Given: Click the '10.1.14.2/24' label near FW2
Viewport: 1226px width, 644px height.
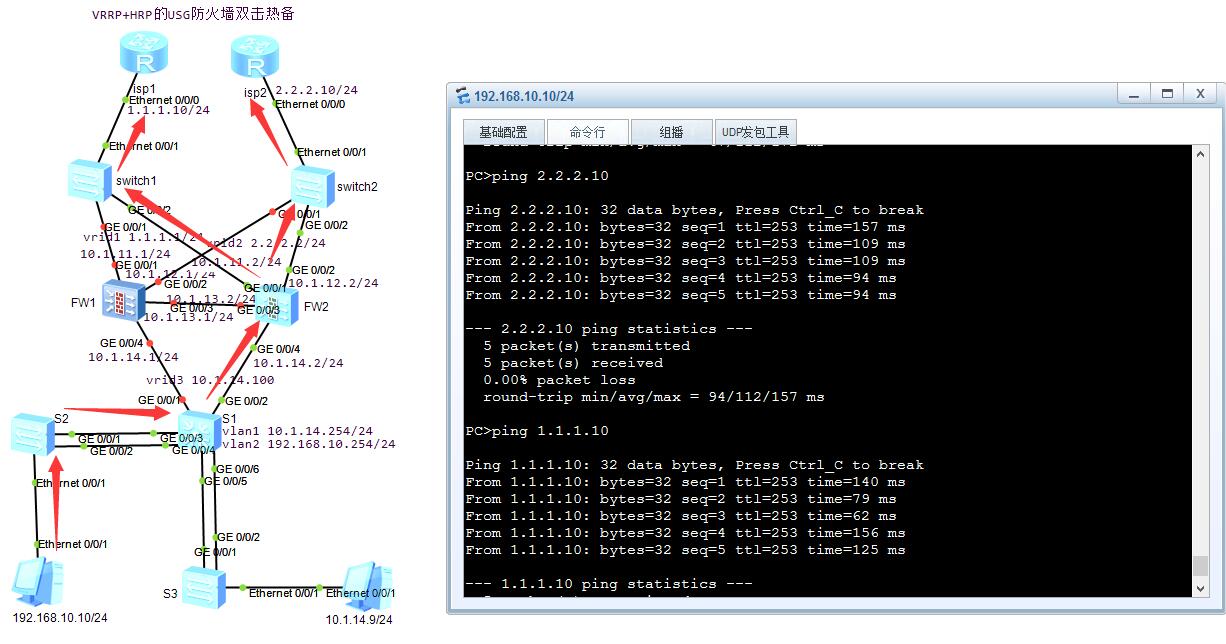Looking at the screenshot, I should coord(298,364).
